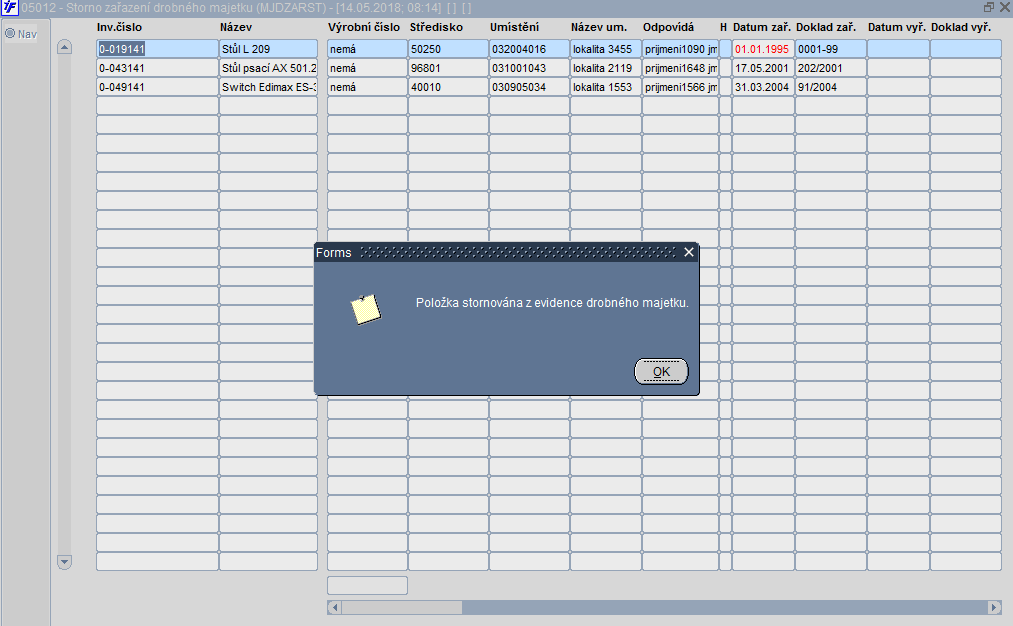
Task: Click the Doklad zař. column header
Action: click(826, 27)
